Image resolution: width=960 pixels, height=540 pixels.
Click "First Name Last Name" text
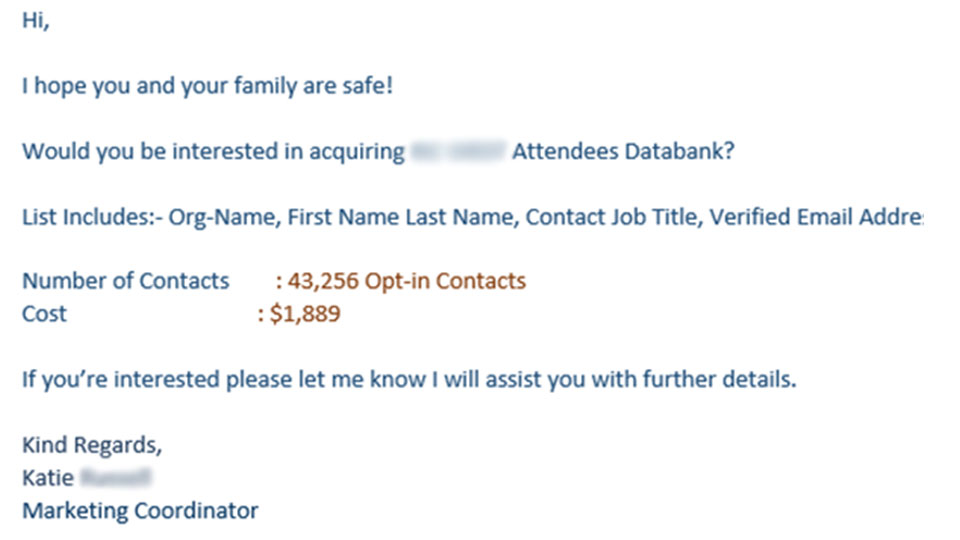click(401, 217)
